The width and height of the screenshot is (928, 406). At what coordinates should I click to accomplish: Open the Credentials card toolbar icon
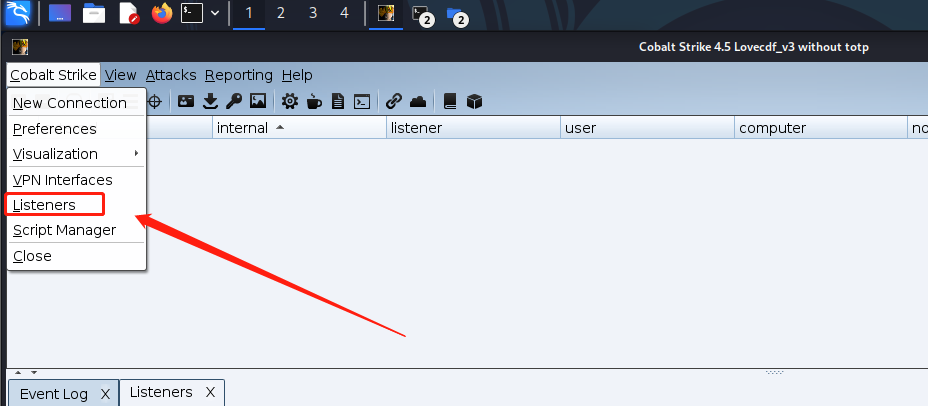186,101
